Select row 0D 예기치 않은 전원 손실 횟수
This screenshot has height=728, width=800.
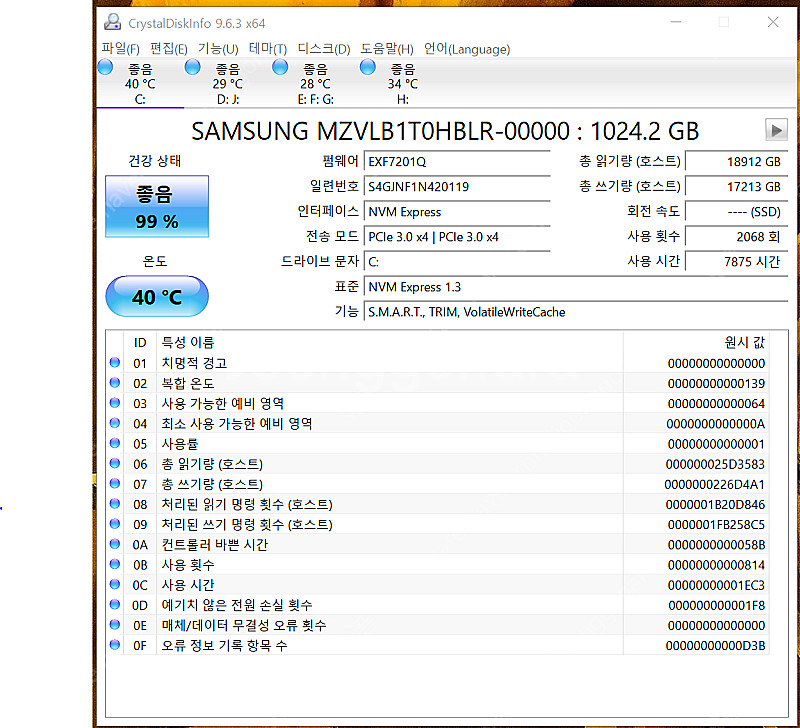437,605
